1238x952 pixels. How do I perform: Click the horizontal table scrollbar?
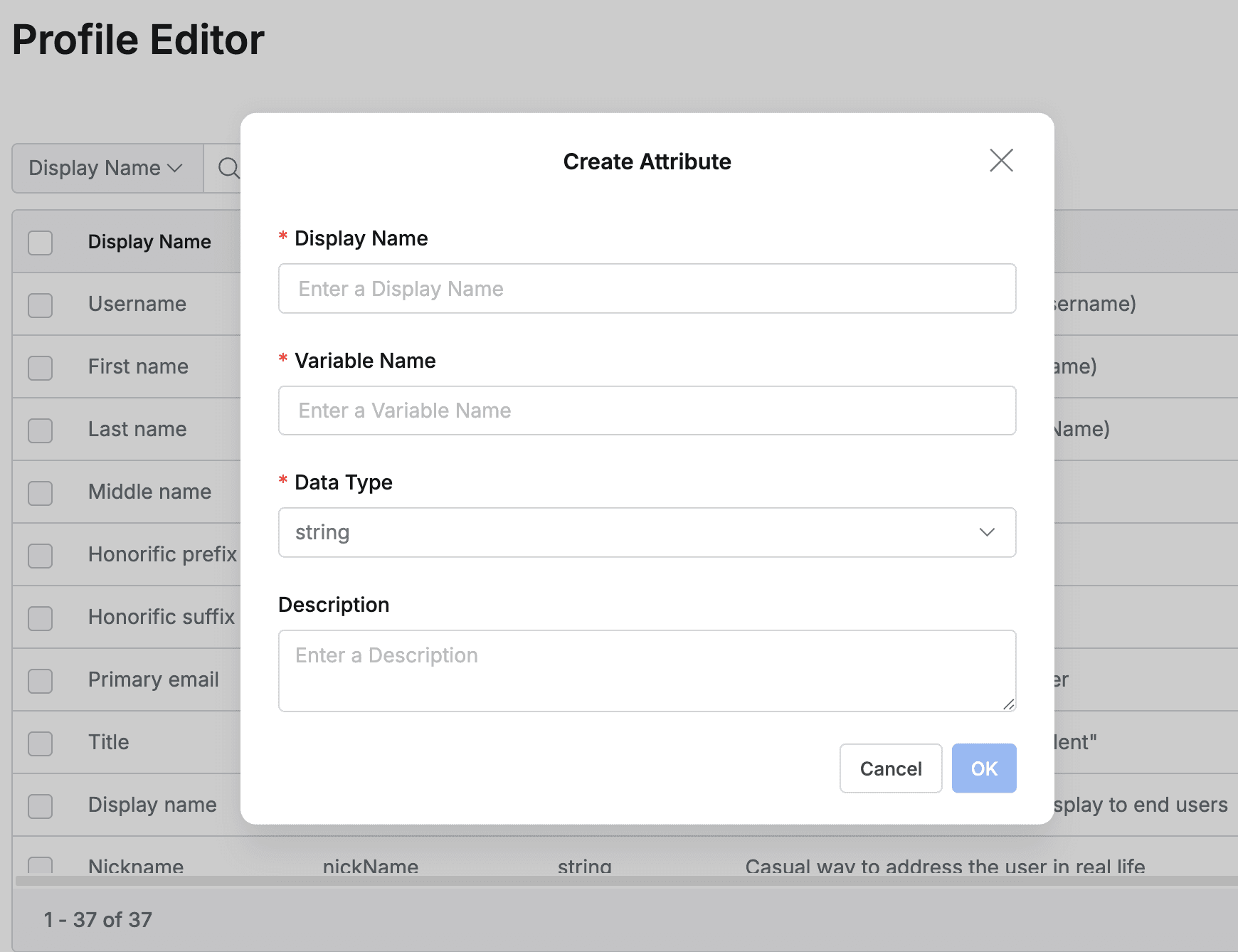(626, 881)
